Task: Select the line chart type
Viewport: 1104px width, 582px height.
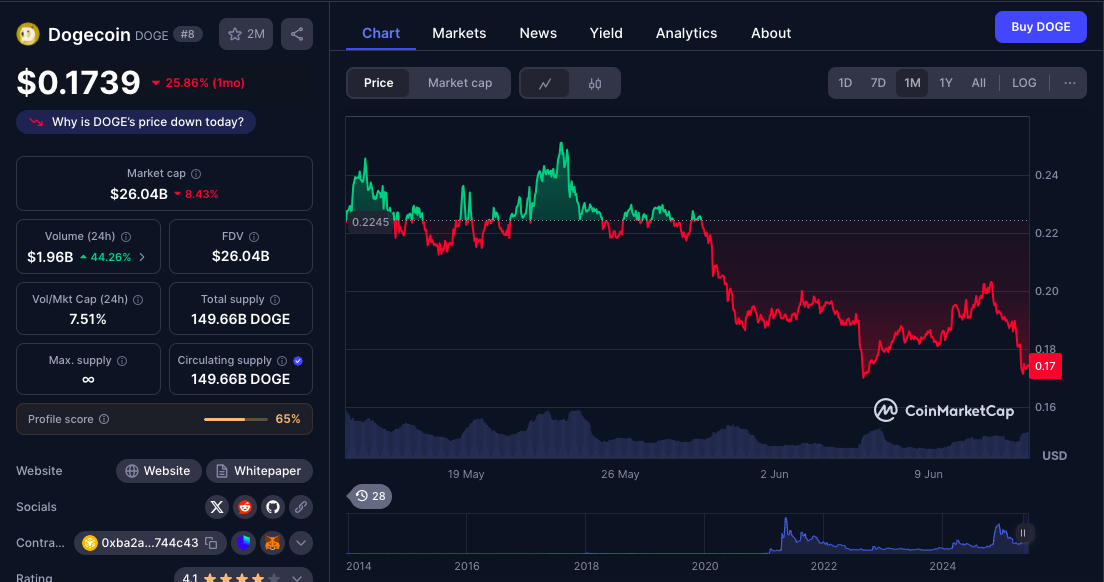Action: pos(545,84)
